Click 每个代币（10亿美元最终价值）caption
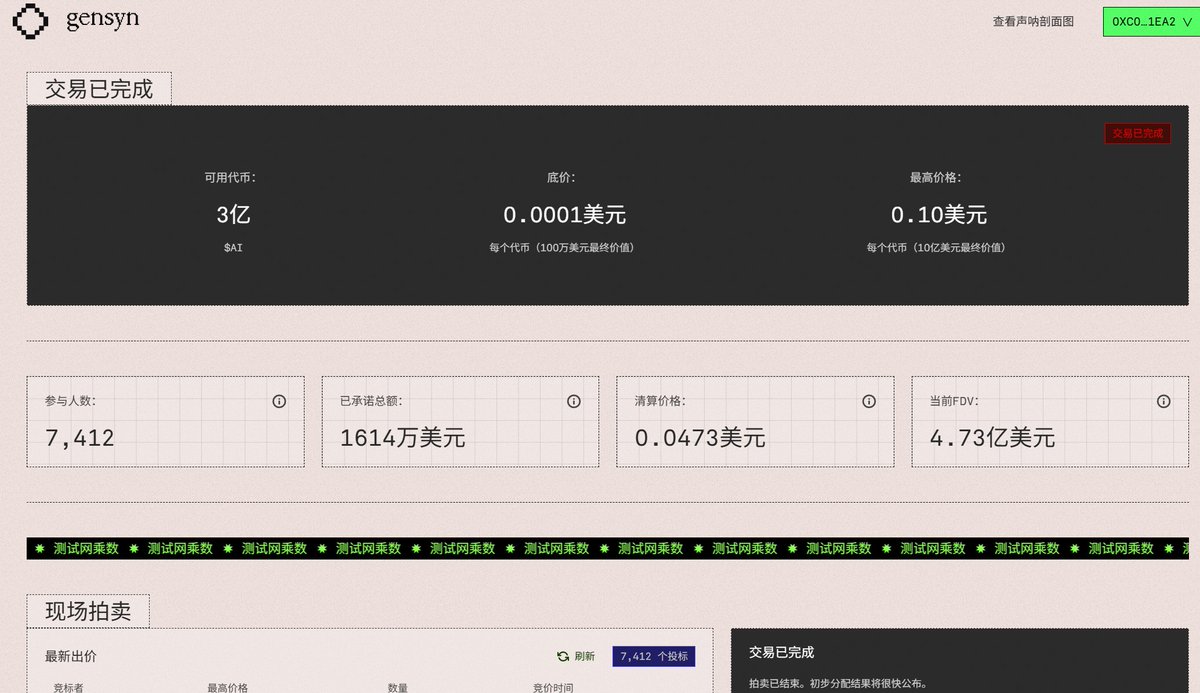This screenshot has width=1200, height=693. coord(936,247)
